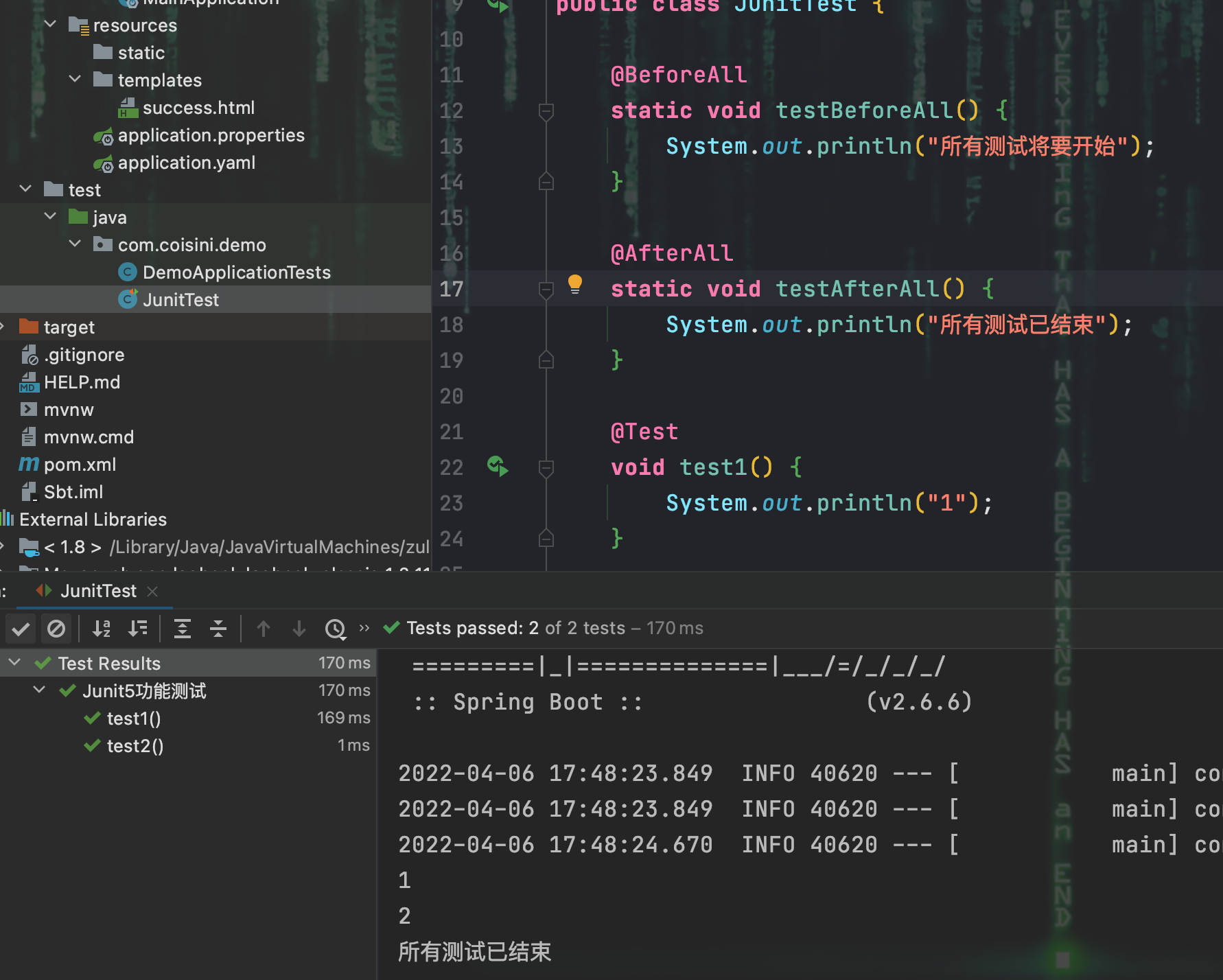
Task: Collapse the test folder
Action: pos(25,189)
